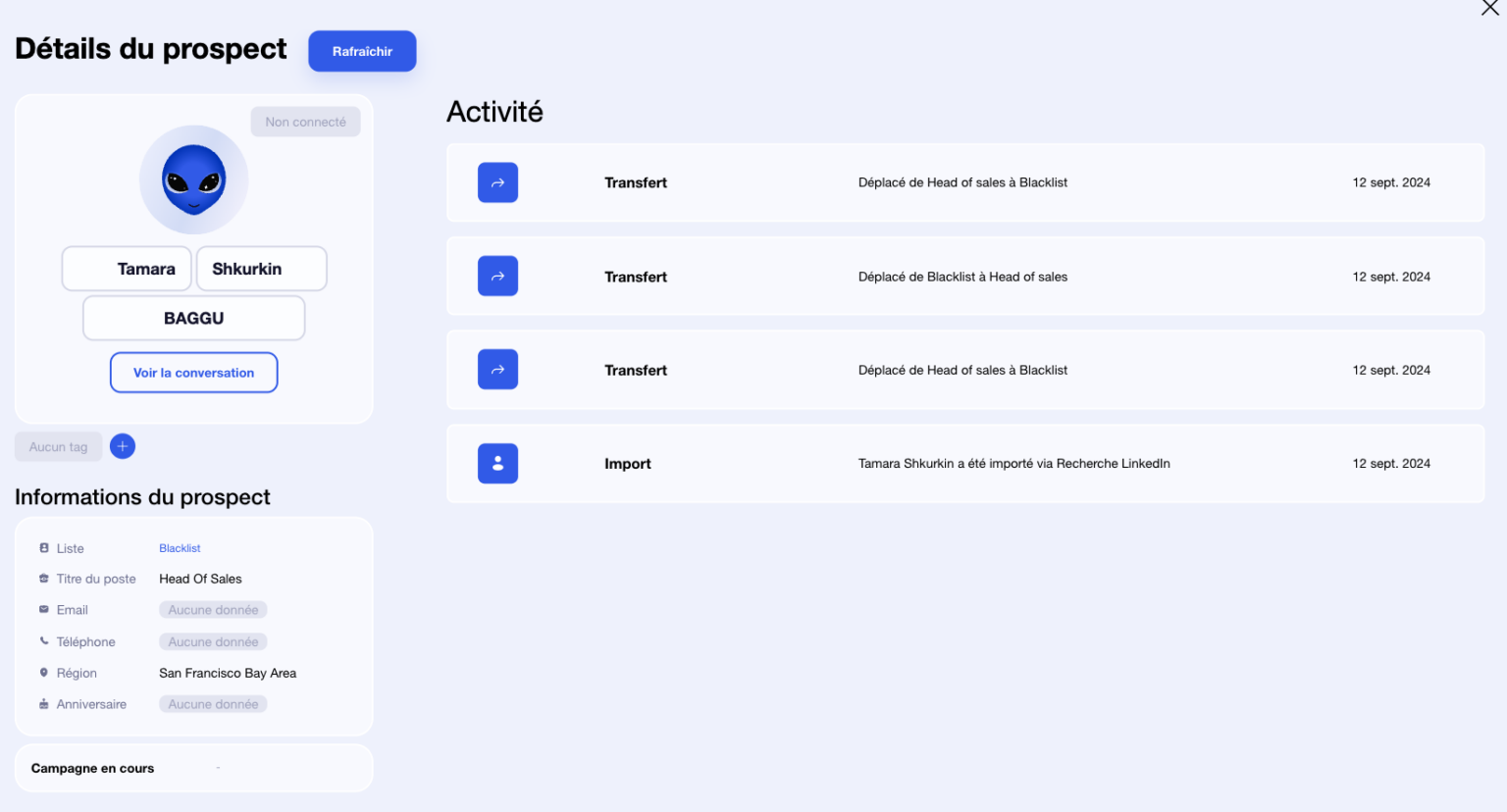Screen dimensions: 1507x812
Task: Click the last name field Shkurkin
Action: [261, 269]
